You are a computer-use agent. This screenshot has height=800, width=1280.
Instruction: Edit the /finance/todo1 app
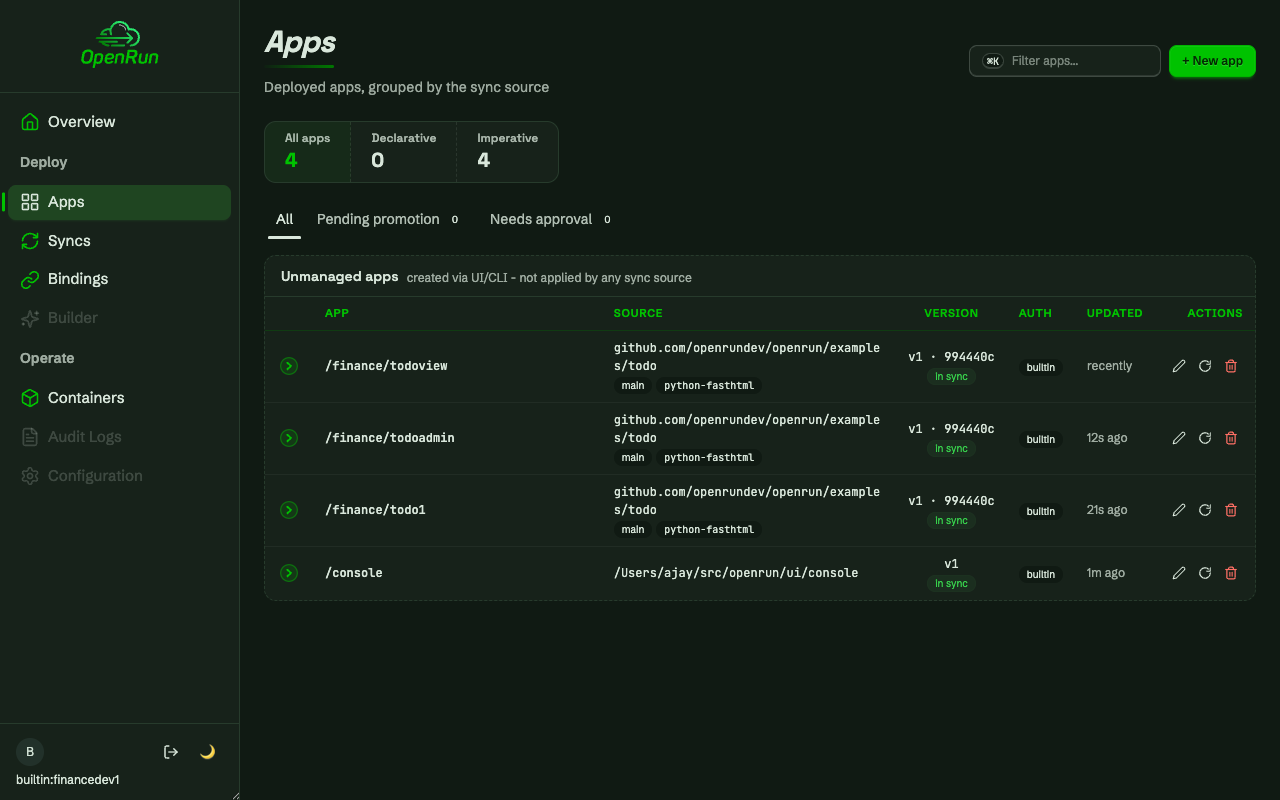[x=1179, y=510]
